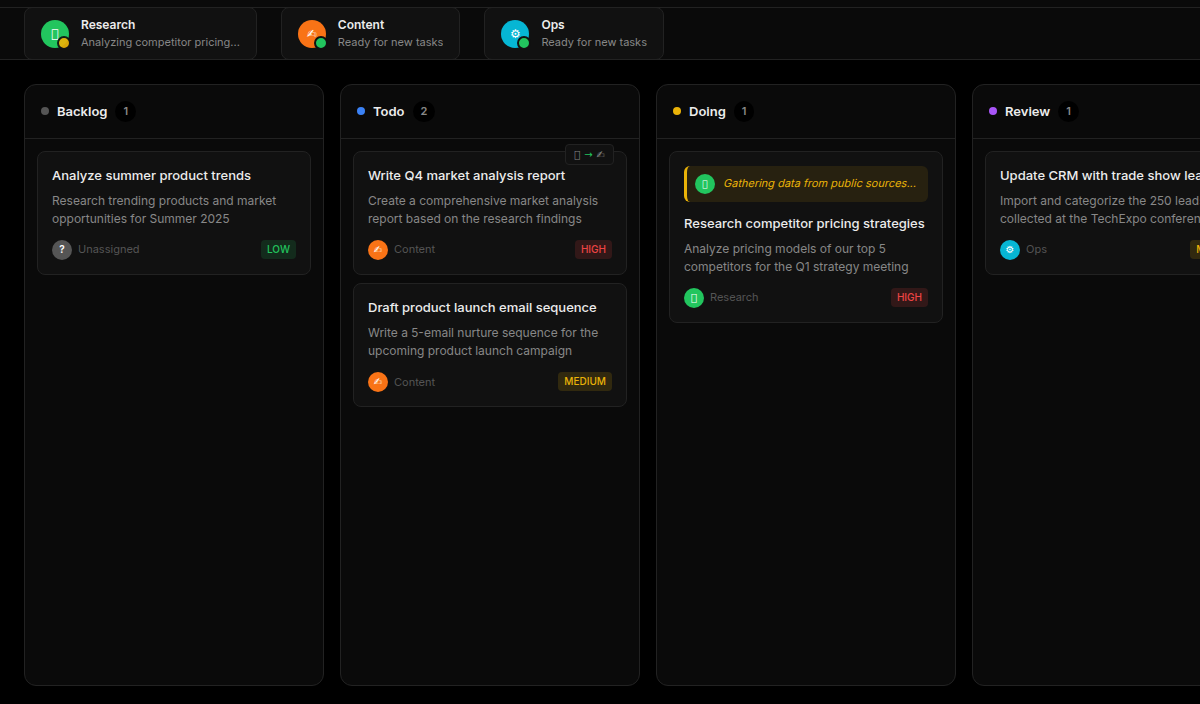Click the LOW priority badge on summer trends card
1200x704 pixels.
pos(278,249)
